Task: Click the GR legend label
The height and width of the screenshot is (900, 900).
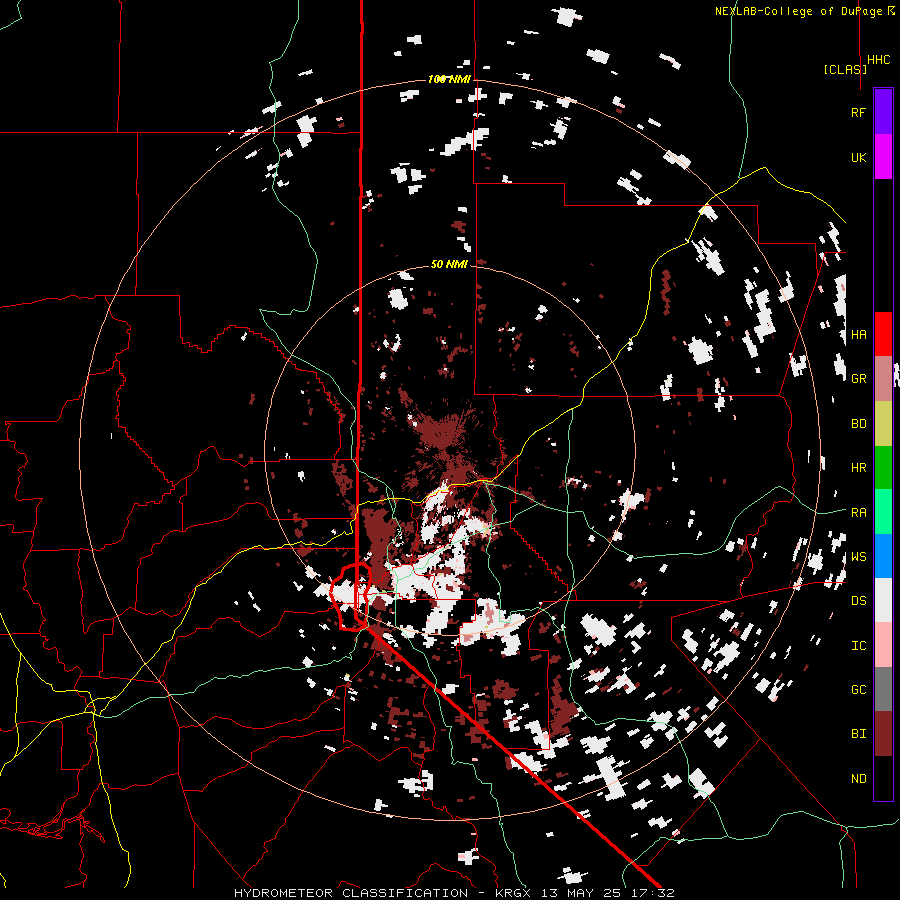Action: 858,379
